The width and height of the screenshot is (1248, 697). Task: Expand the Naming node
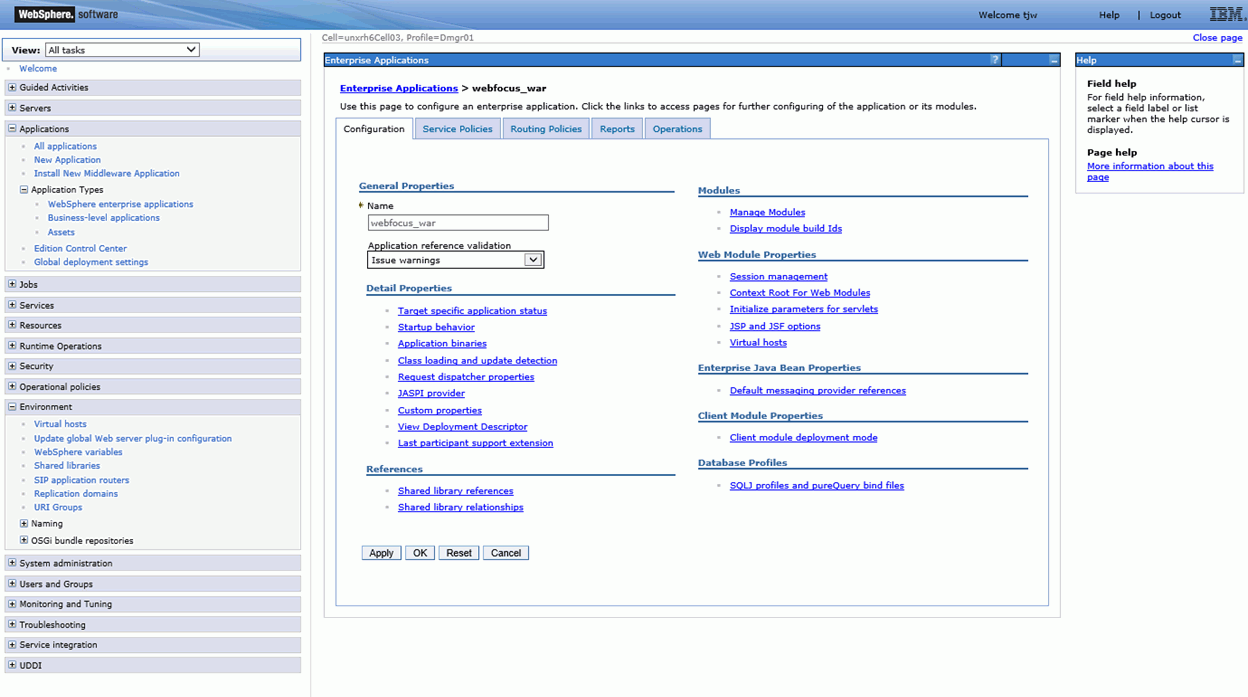coord(24,523)
